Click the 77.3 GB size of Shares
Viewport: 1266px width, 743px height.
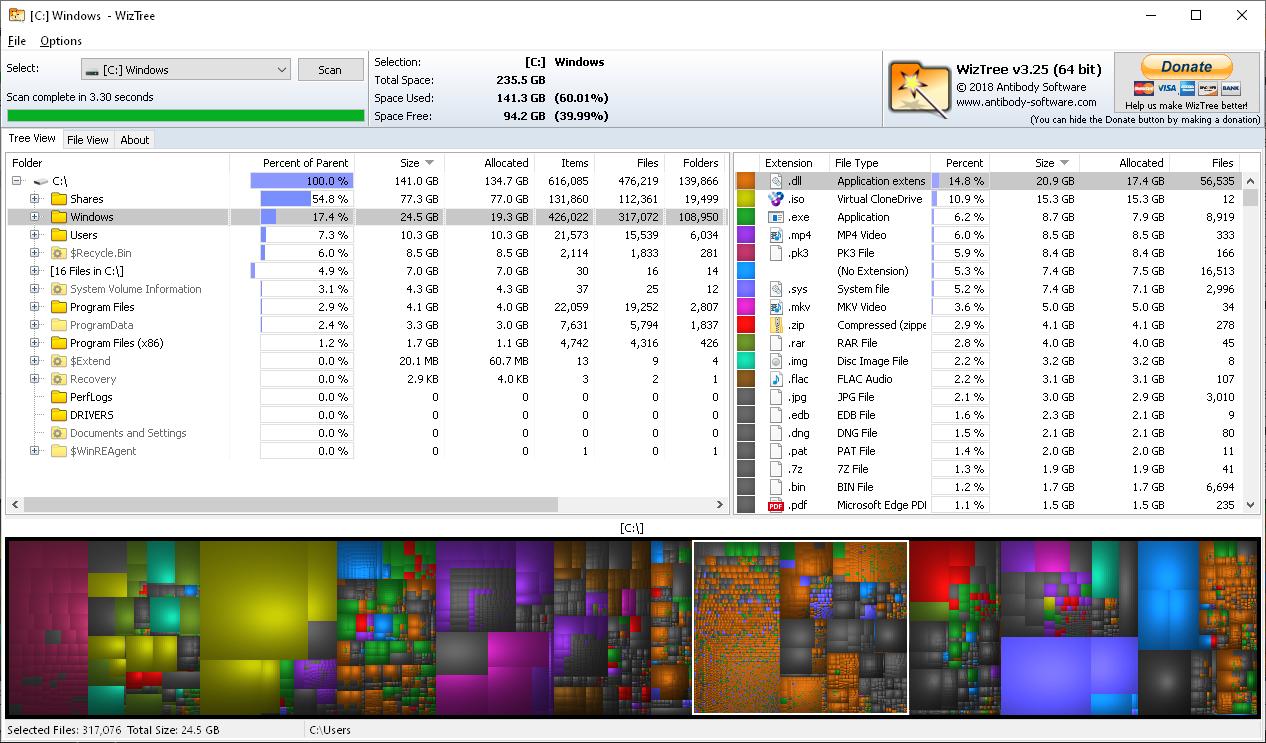tap(419, 199)
